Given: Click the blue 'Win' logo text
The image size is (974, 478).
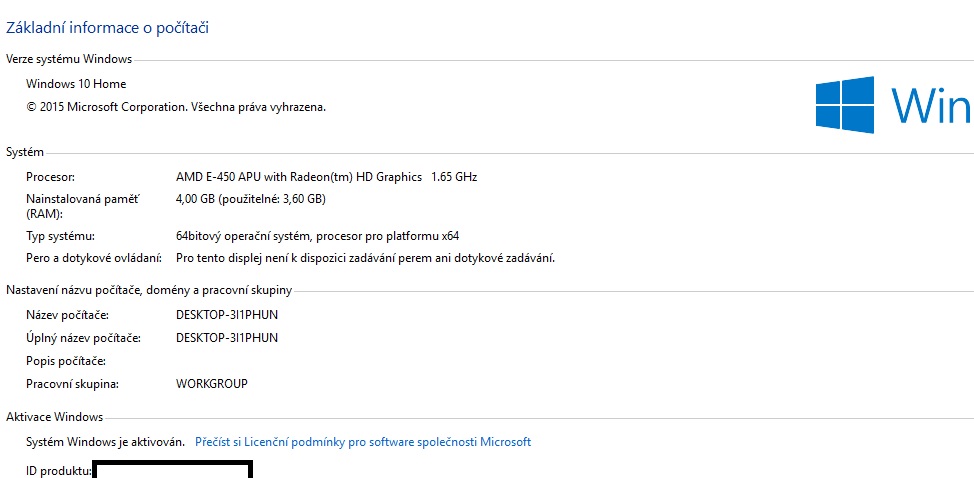Looking at the screenshot, I should point(931,106).
